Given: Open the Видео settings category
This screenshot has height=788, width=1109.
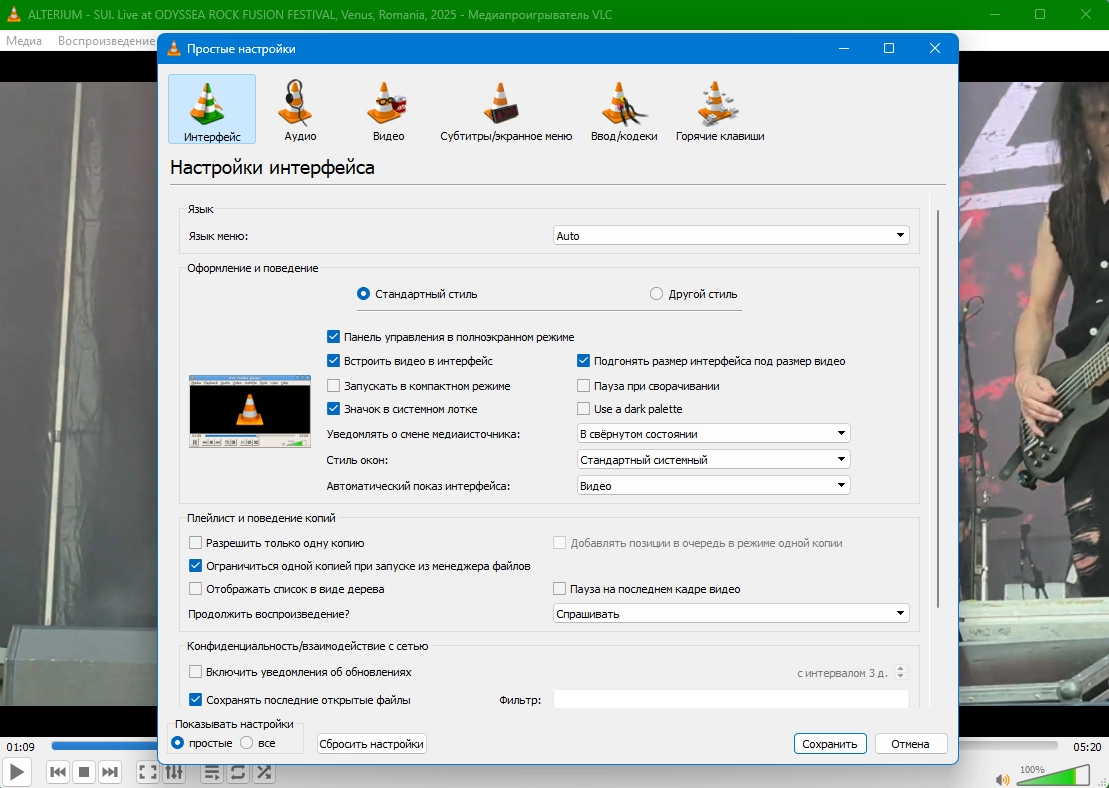Looking at the screenshot, I should [388, 110].
